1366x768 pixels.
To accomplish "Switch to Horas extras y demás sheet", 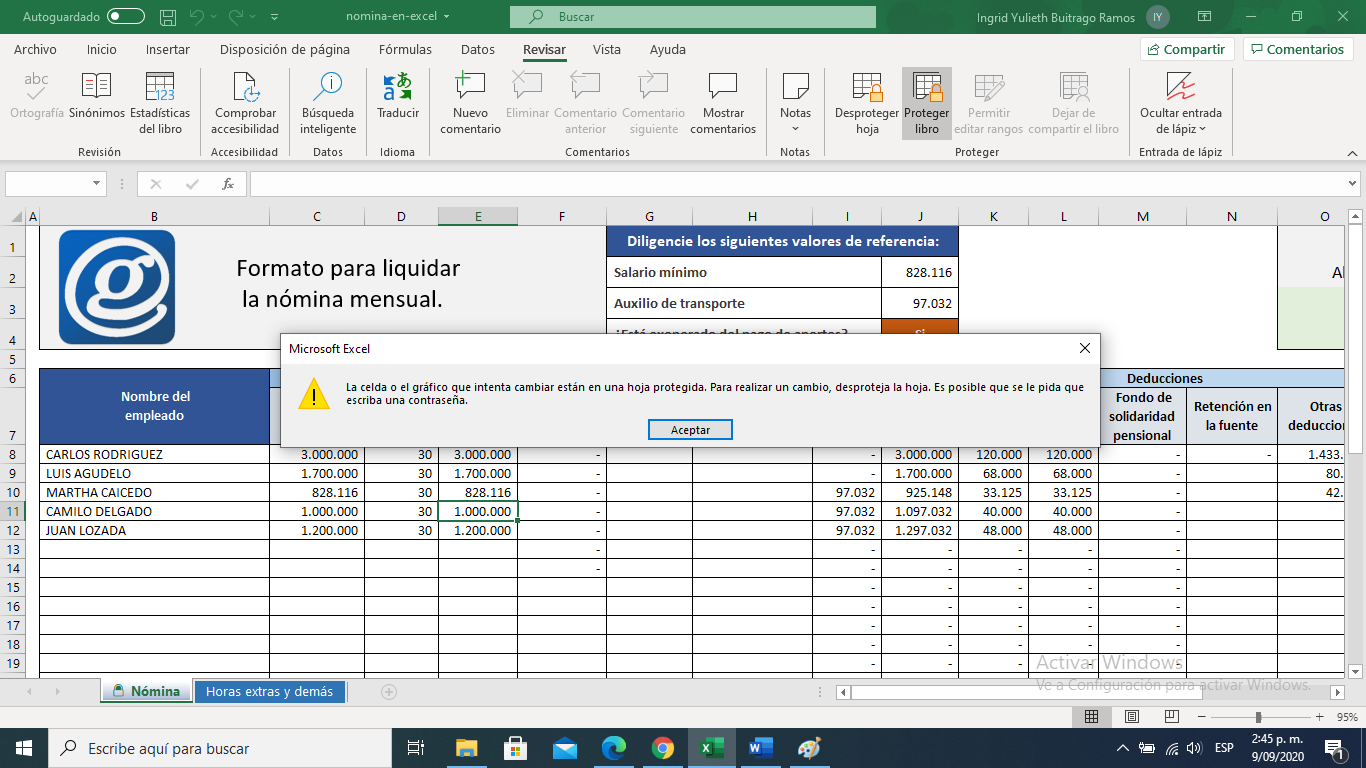I will pyautogui.click(x=269, y=692).
